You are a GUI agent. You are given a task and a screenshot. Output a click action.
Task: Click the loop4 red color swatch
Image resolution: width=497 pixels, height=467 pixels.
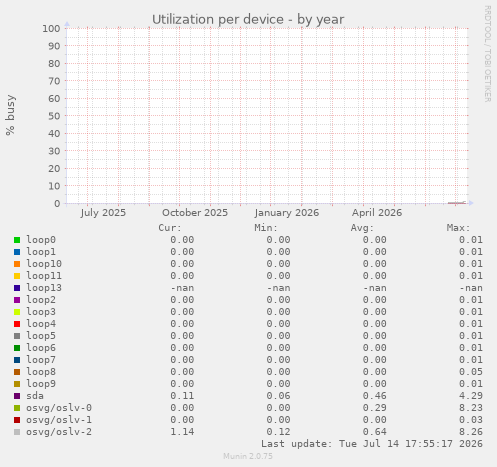coord(17,324)
